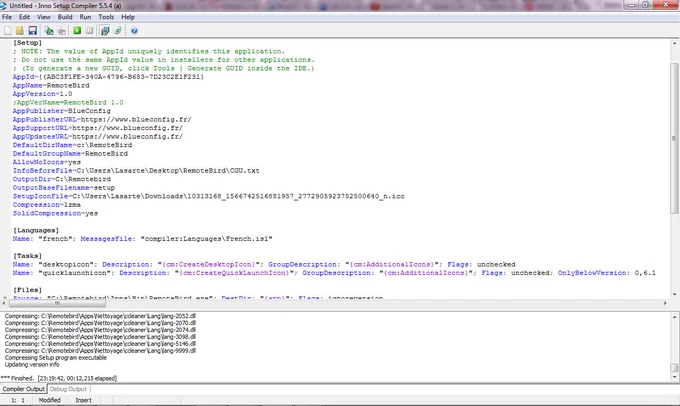Viewport: 680px width, 406px height.
Task: Open the Tools menu
Action: [x=106, y=17]
